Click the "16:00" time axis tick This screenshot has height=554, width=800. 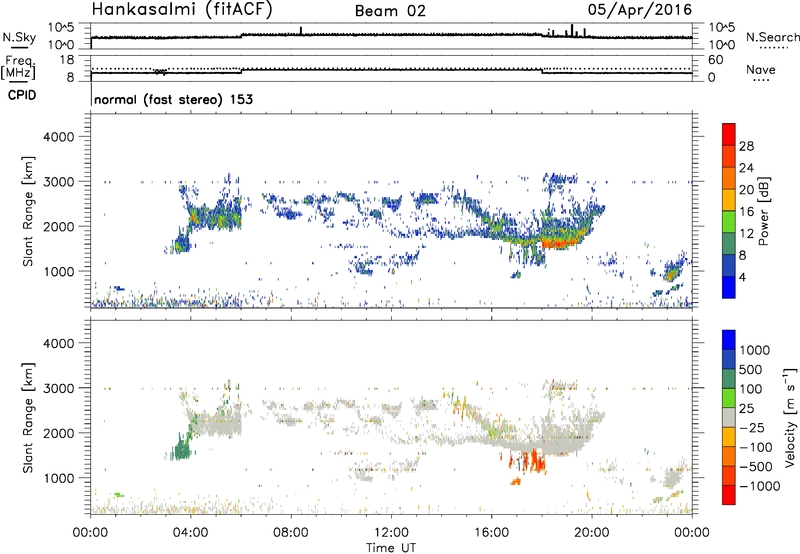[491, 533]
